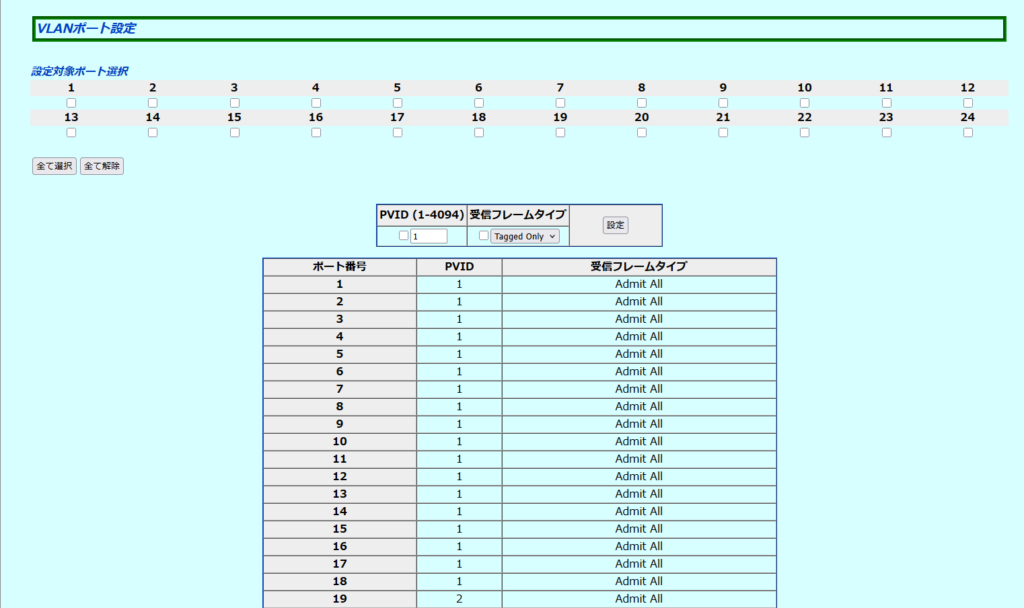Enable the 受信フレームタイプ setting checkbox

coord(484,236)
